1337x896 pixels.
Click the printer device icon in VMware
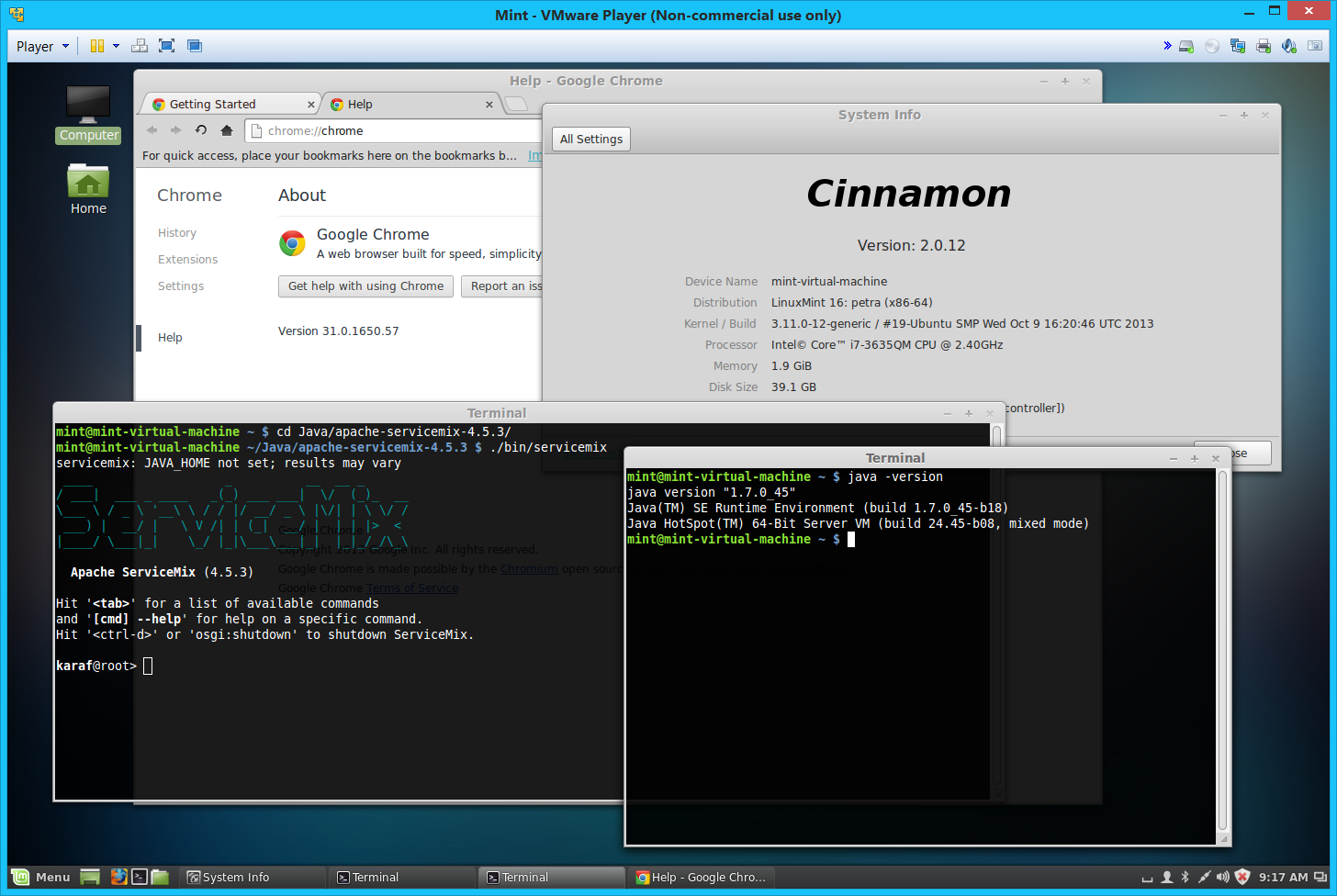click(1264, 46)
